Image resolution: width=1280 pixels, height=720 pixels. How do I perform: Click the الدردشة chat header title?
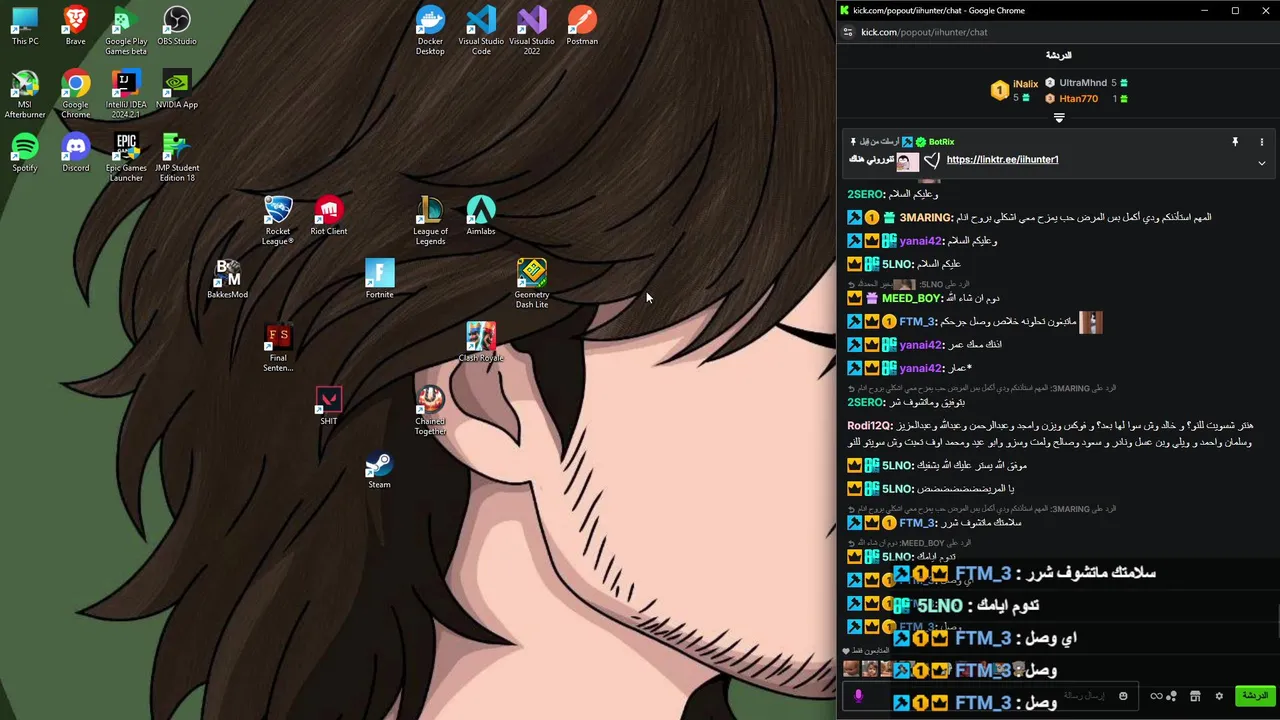(x=1058, y=55)
